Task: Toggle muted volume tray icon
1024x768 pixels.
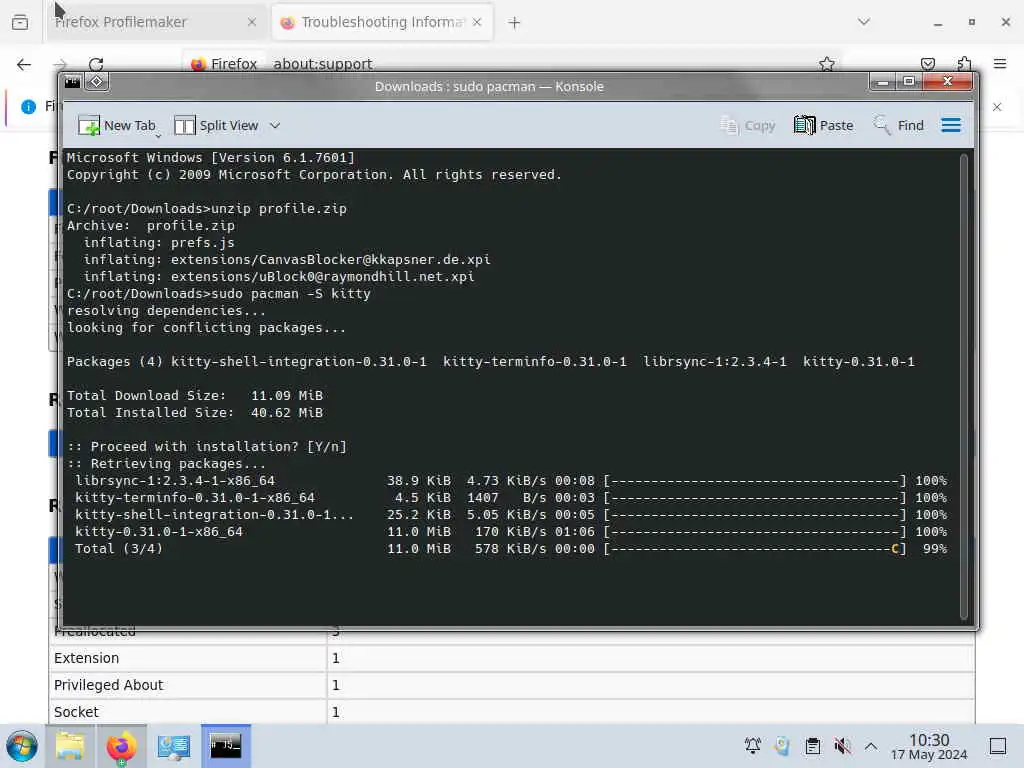Action: (x=842, y=746)
